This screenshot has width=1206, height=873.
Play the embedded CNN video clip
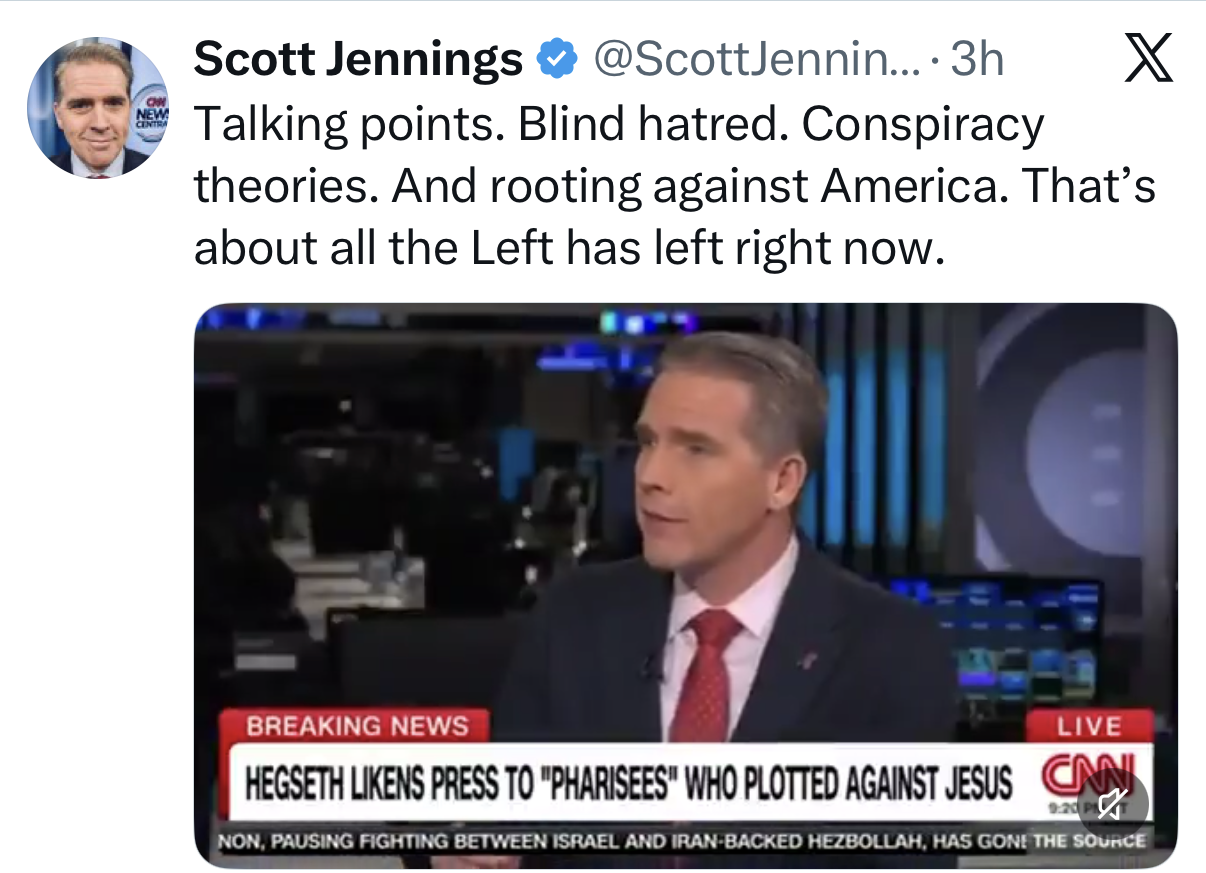coord(685,585)
